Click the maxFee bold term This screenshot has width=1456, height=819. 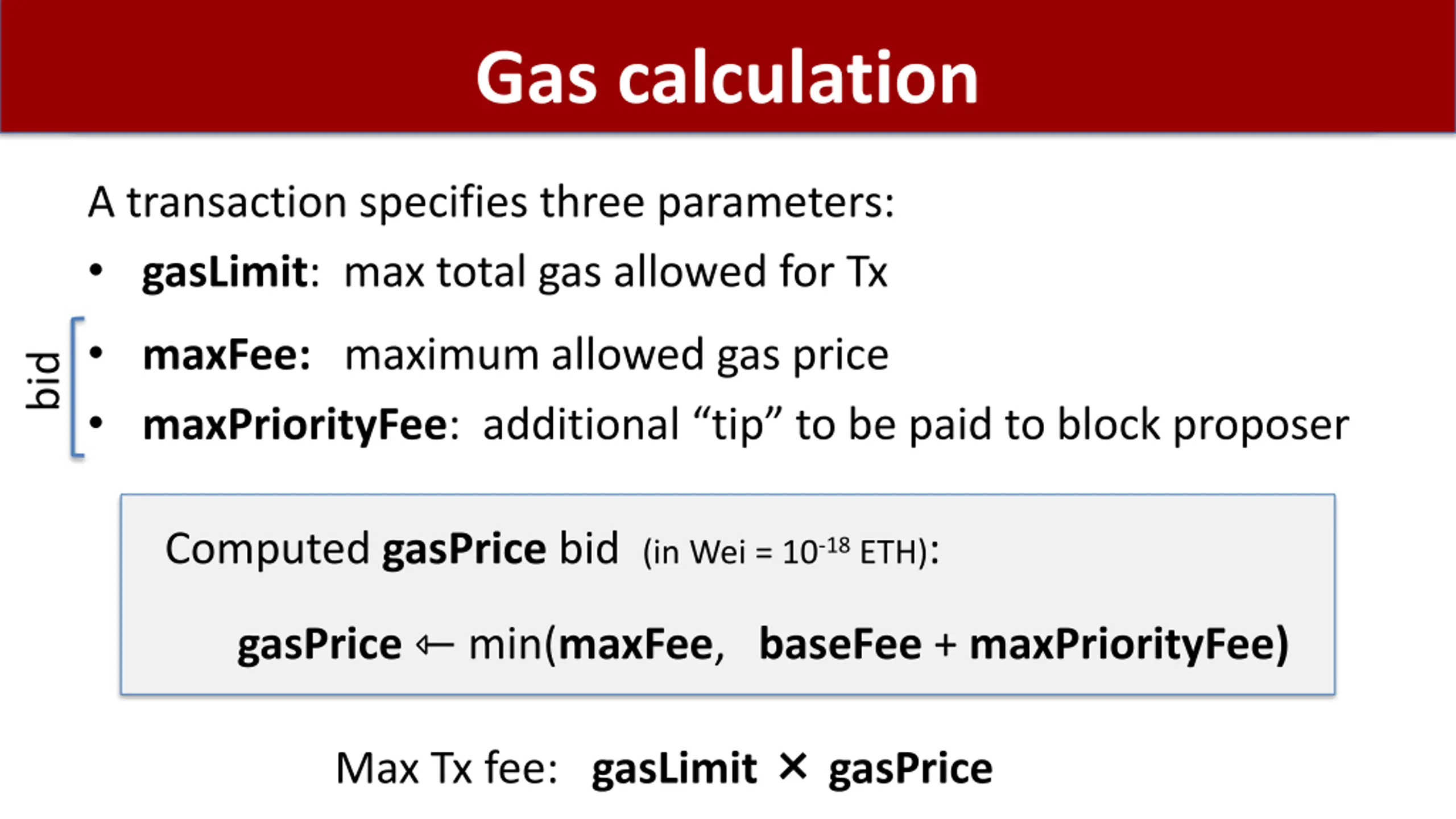[x=226, y=354]
